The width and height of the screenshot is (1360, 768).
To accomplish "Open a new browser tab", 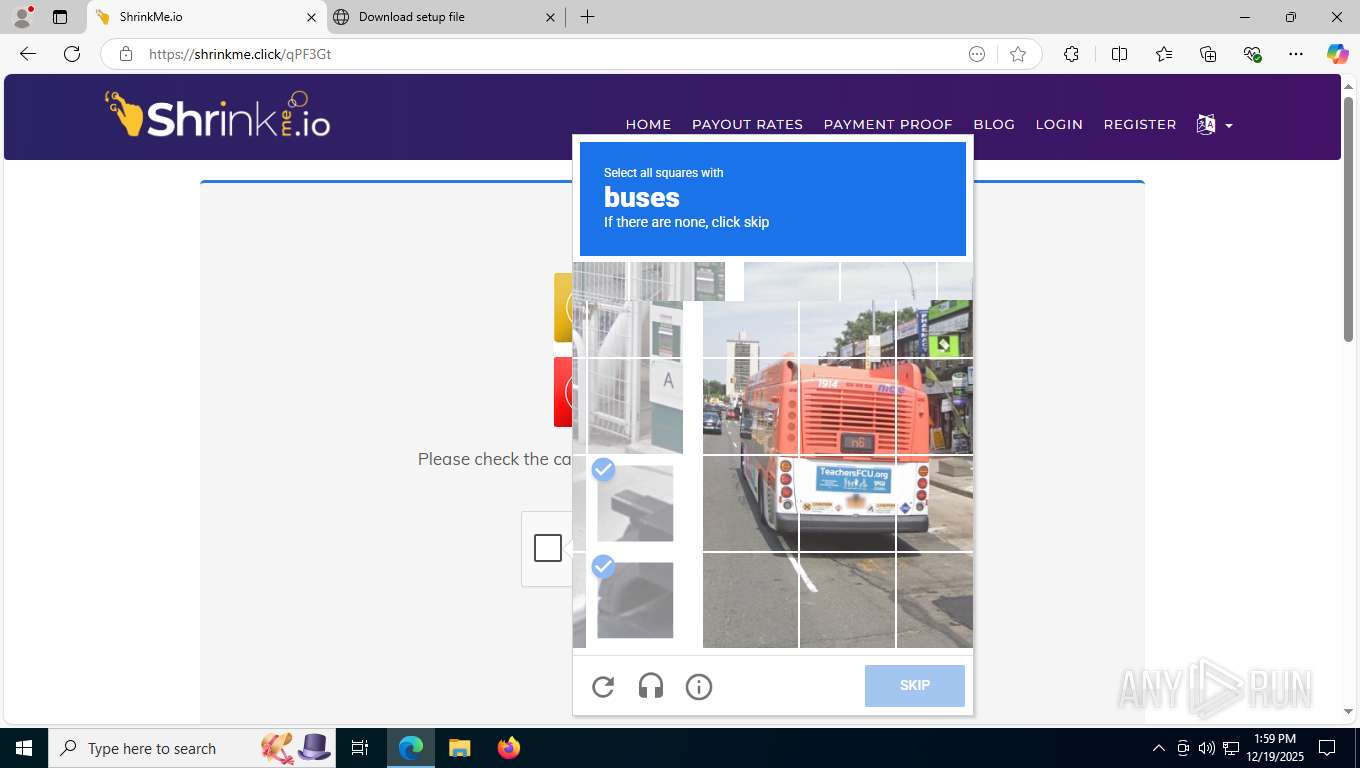I will click(x=587, y=17).
